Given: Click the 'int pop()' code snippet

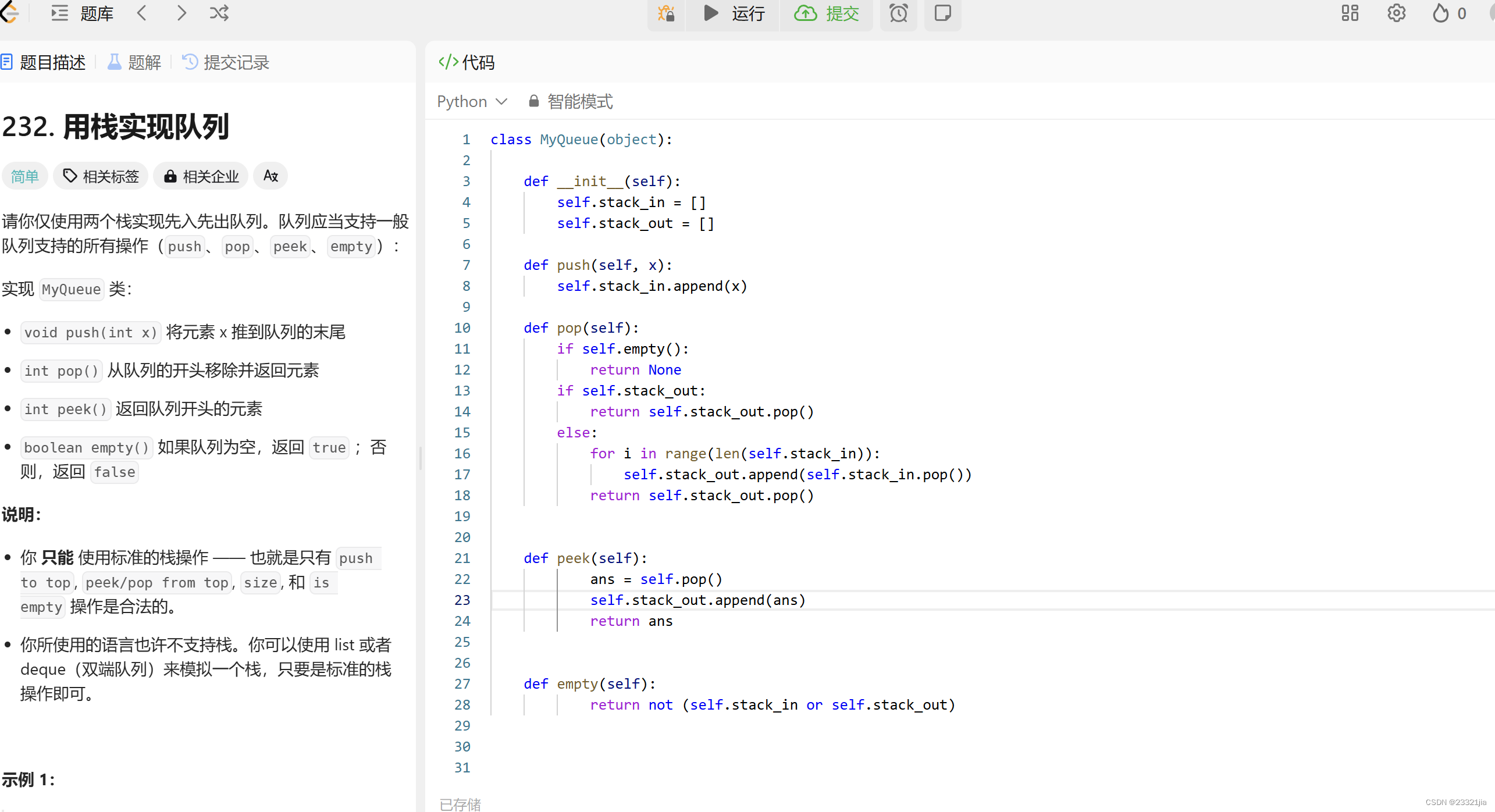Looking at the screenshot, I should click(x=62, y=371).
